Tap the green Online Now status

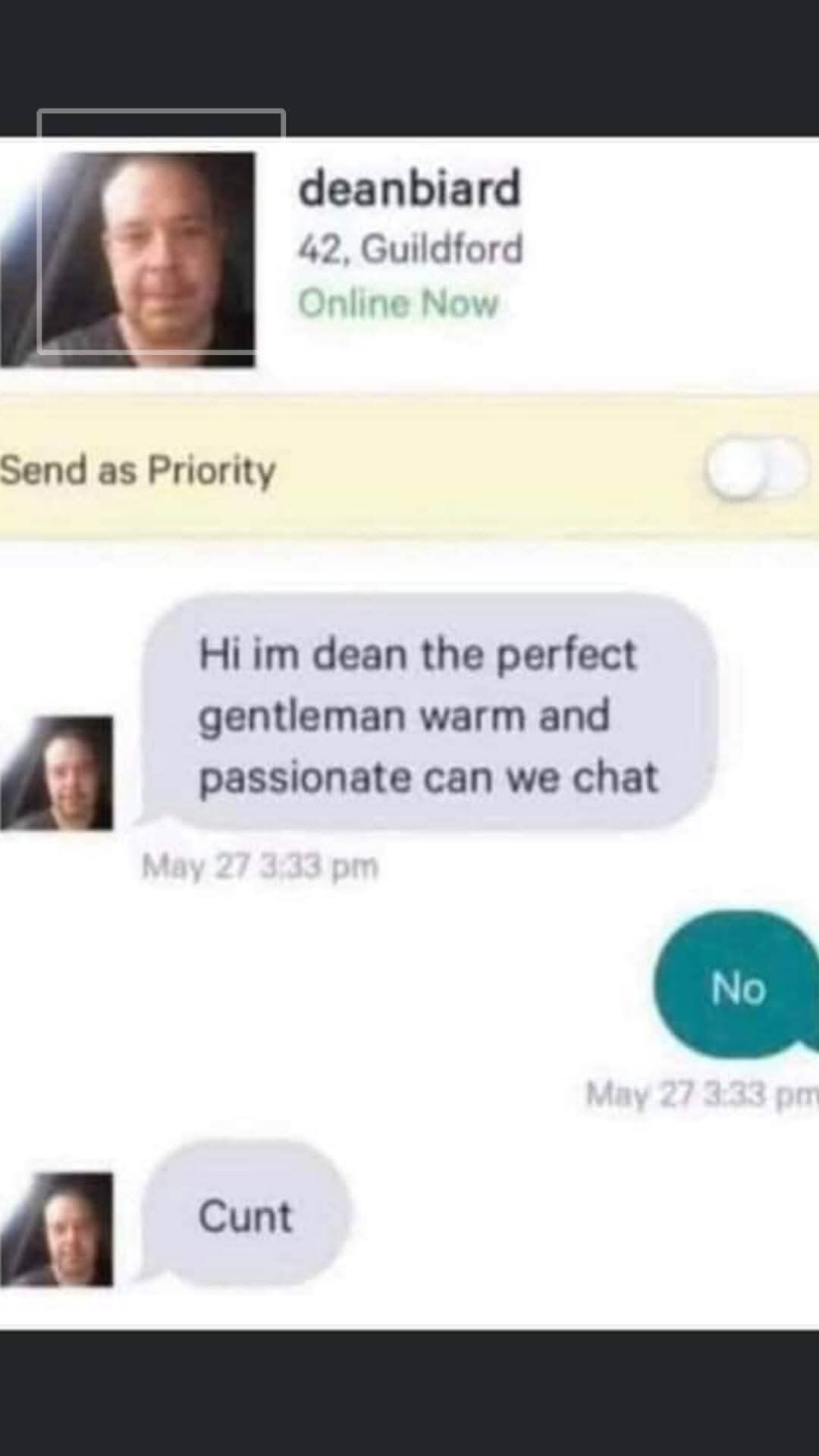[398, 303]
